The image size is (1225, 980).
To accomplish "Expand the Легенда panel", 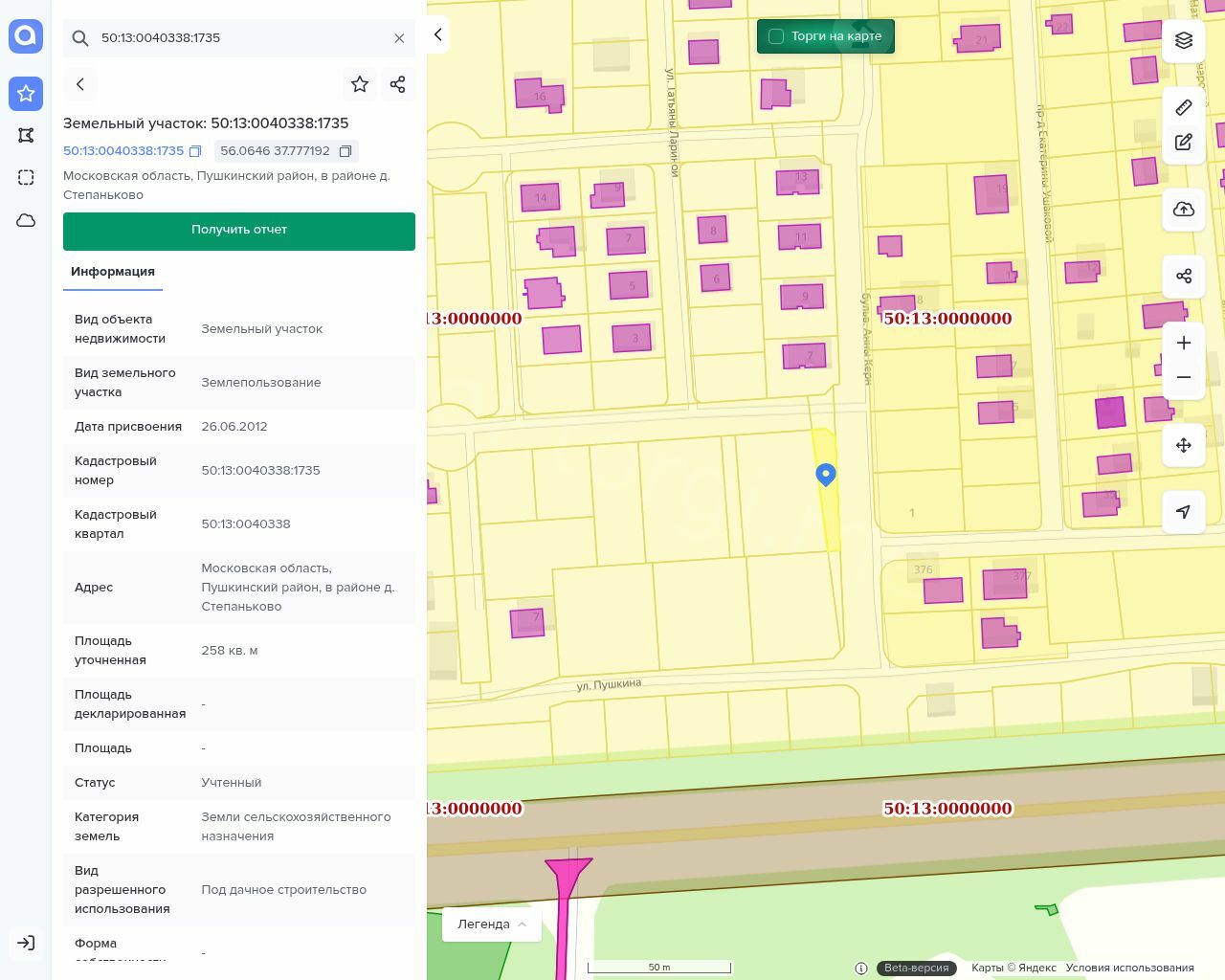I will 492,924.
